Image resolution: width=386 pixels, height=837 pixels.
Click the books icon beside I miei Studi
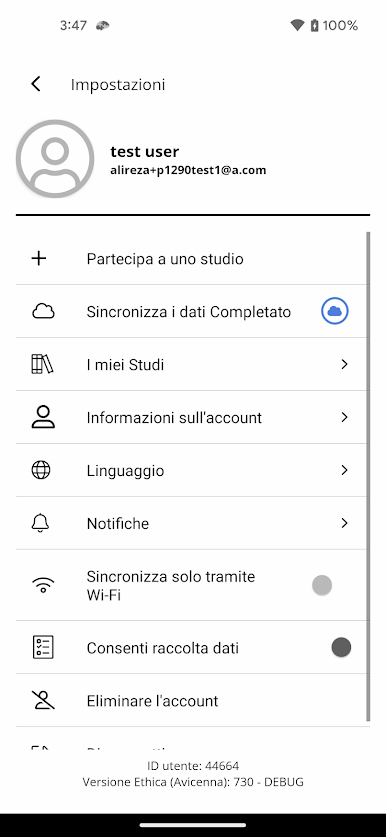coord(42,364)
